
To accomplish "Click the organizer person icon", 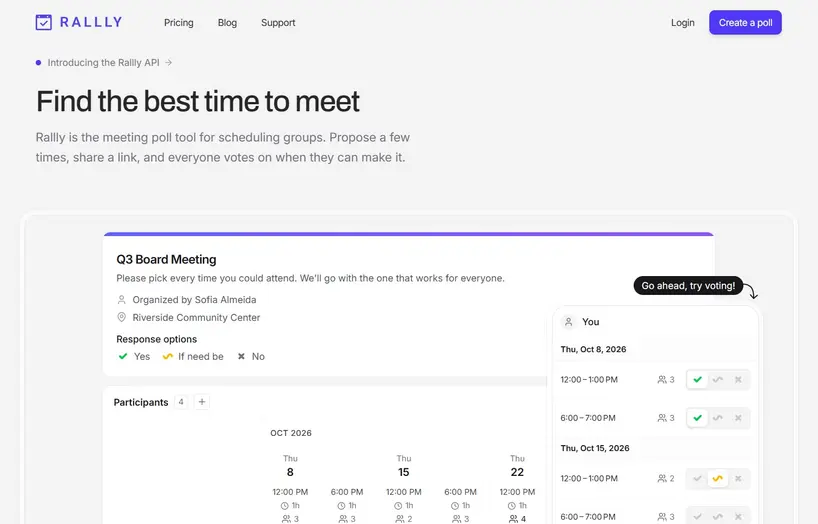I will [x=122, y=300].
